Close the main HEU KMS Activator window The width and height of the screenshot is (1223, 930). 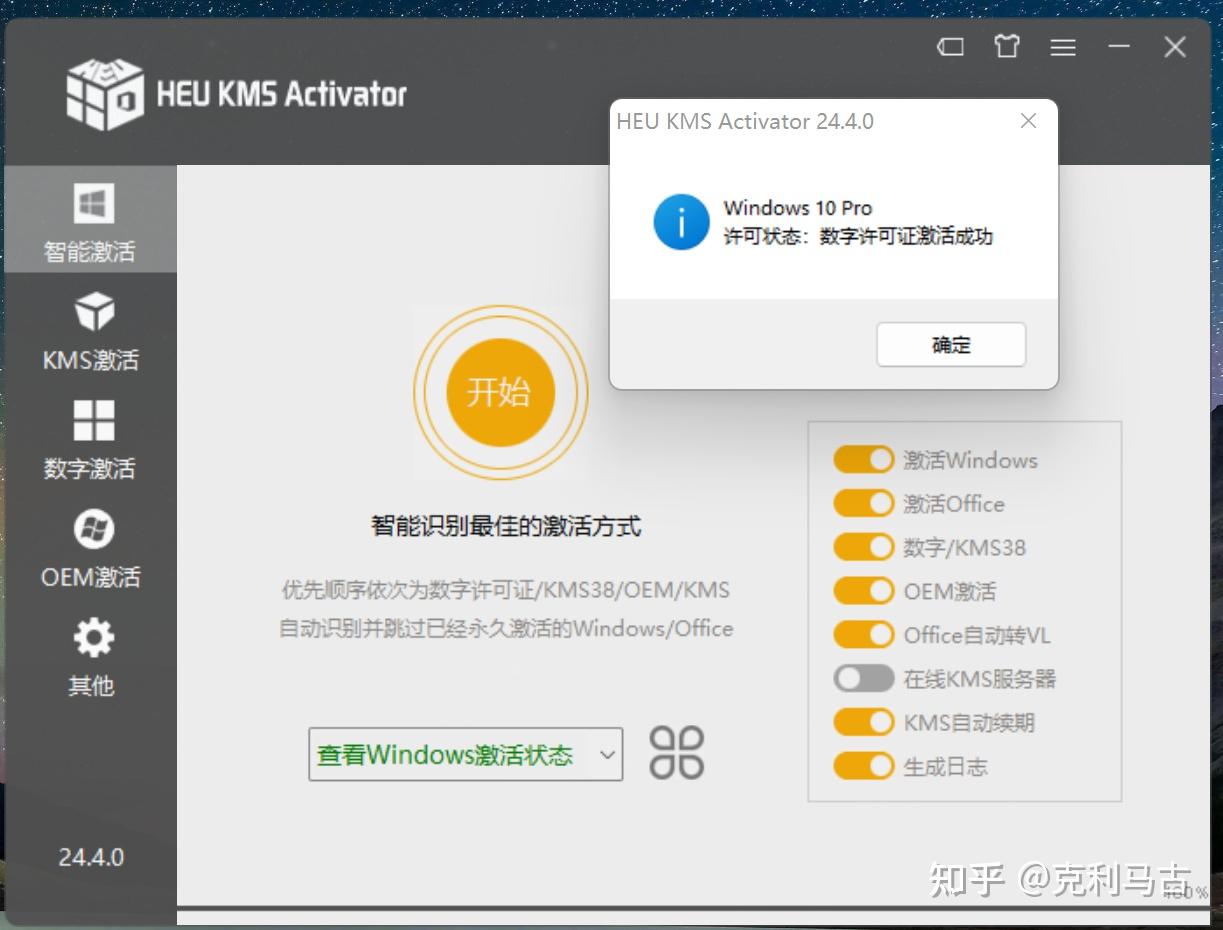(1175, 46)
